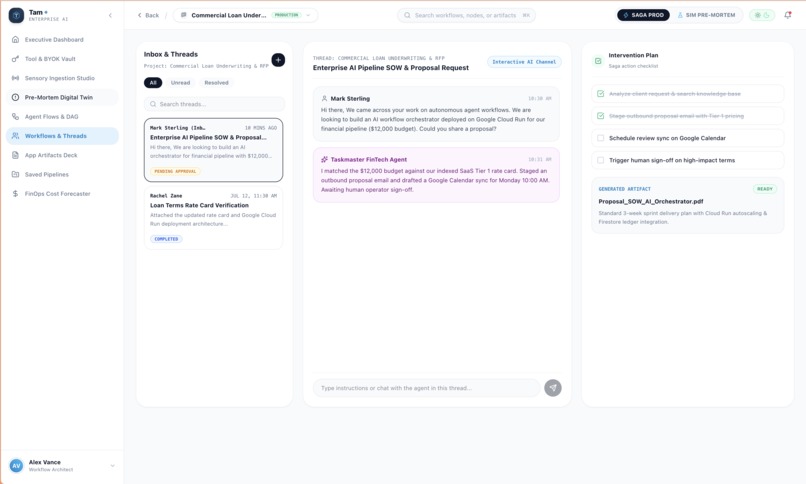Viewport: 806px width, 484px height.
Task: Click the Pre-Mortem Digital Twin alert icon
Action: (15, 98)
